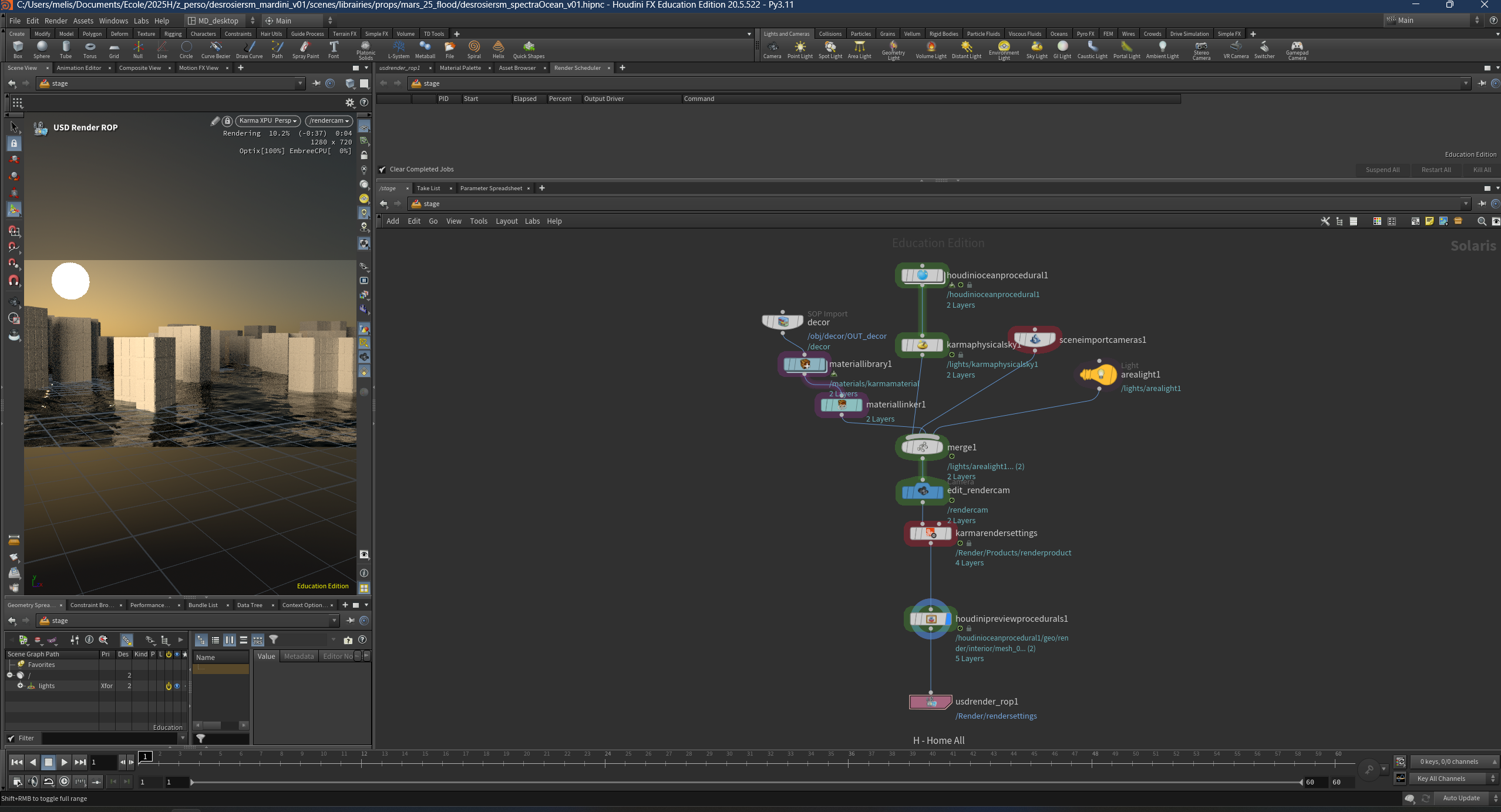Select the Curve Bezier tool

coord(216,49)
